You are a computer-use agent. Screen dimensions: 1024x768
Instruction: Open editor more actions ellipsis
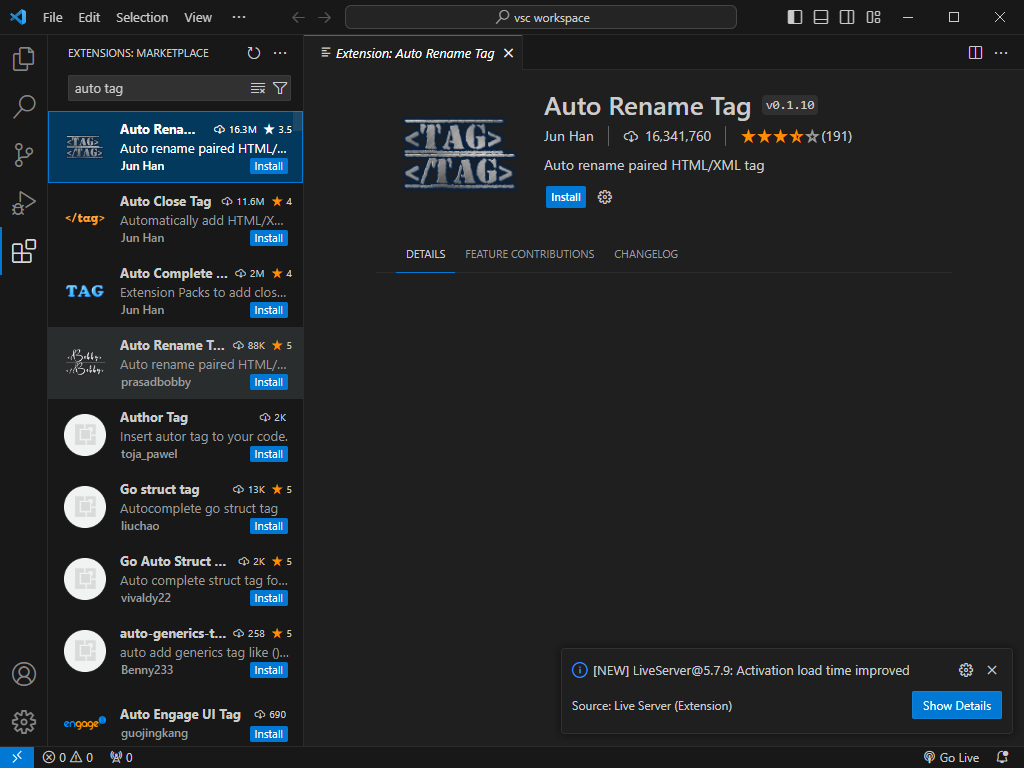[1001, 53]
